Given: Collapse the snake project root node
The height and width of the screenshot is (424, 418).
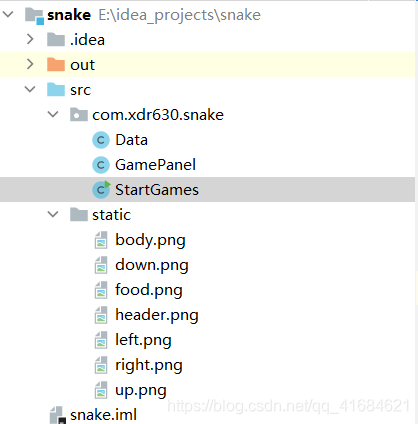Looking at the screenshot, I should 8,14.
